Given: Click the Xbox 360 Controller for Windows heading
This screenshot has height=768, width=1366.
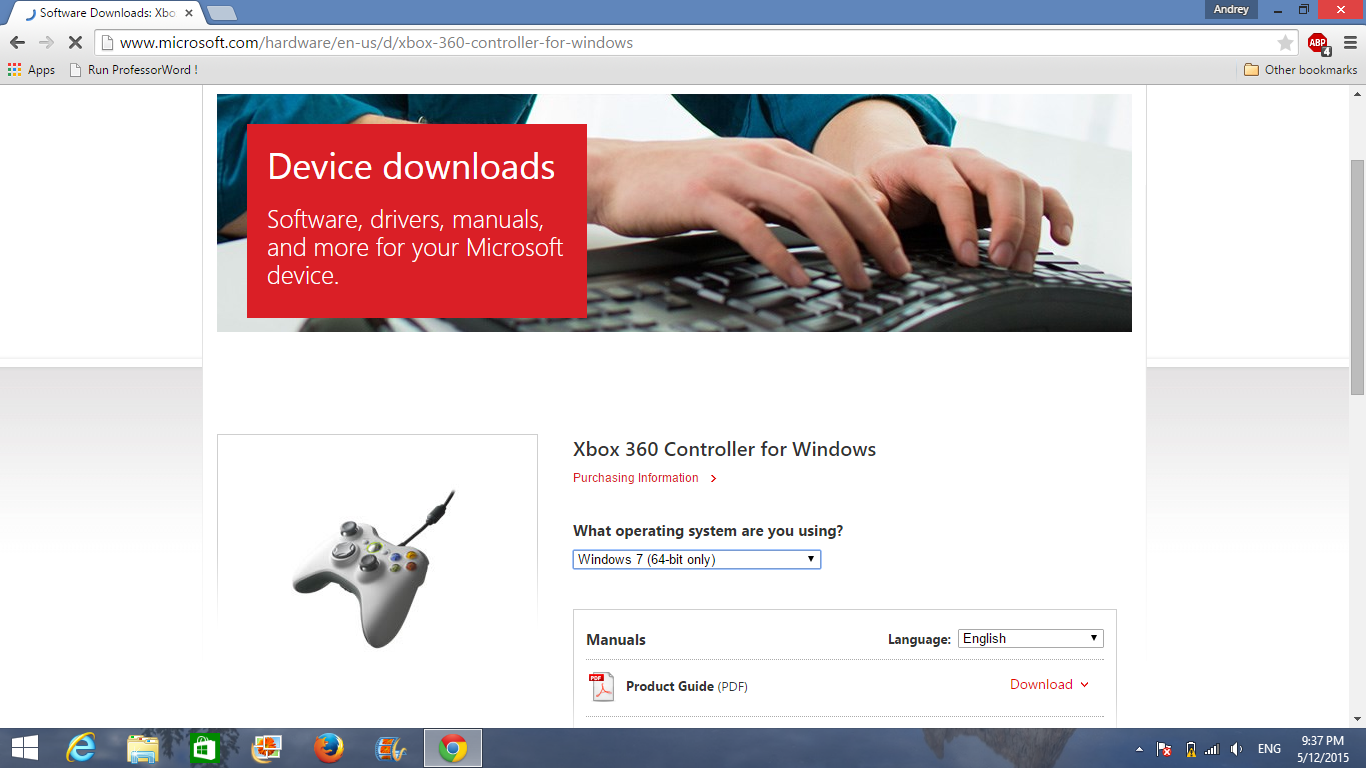Looking at the screenshot, I should pyautogui.click(x=724, y=449).
